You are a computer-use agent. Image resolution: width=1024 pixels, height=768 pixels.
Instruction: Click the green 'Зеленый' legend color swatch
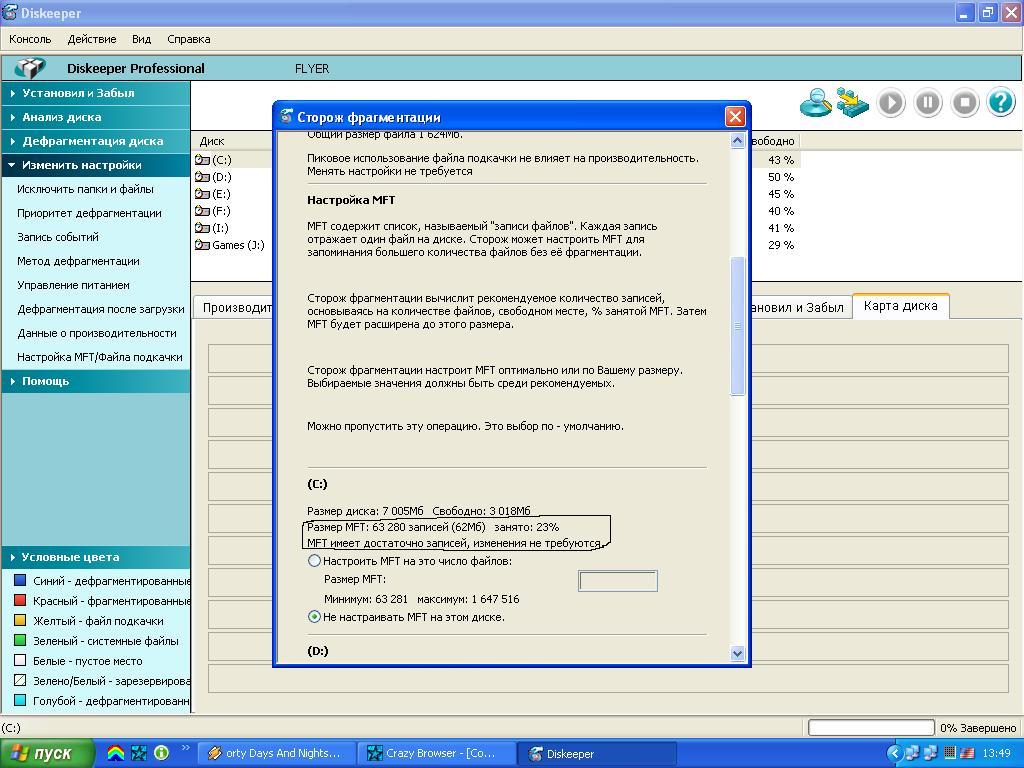pyautogui.click(x=20, y=641)
